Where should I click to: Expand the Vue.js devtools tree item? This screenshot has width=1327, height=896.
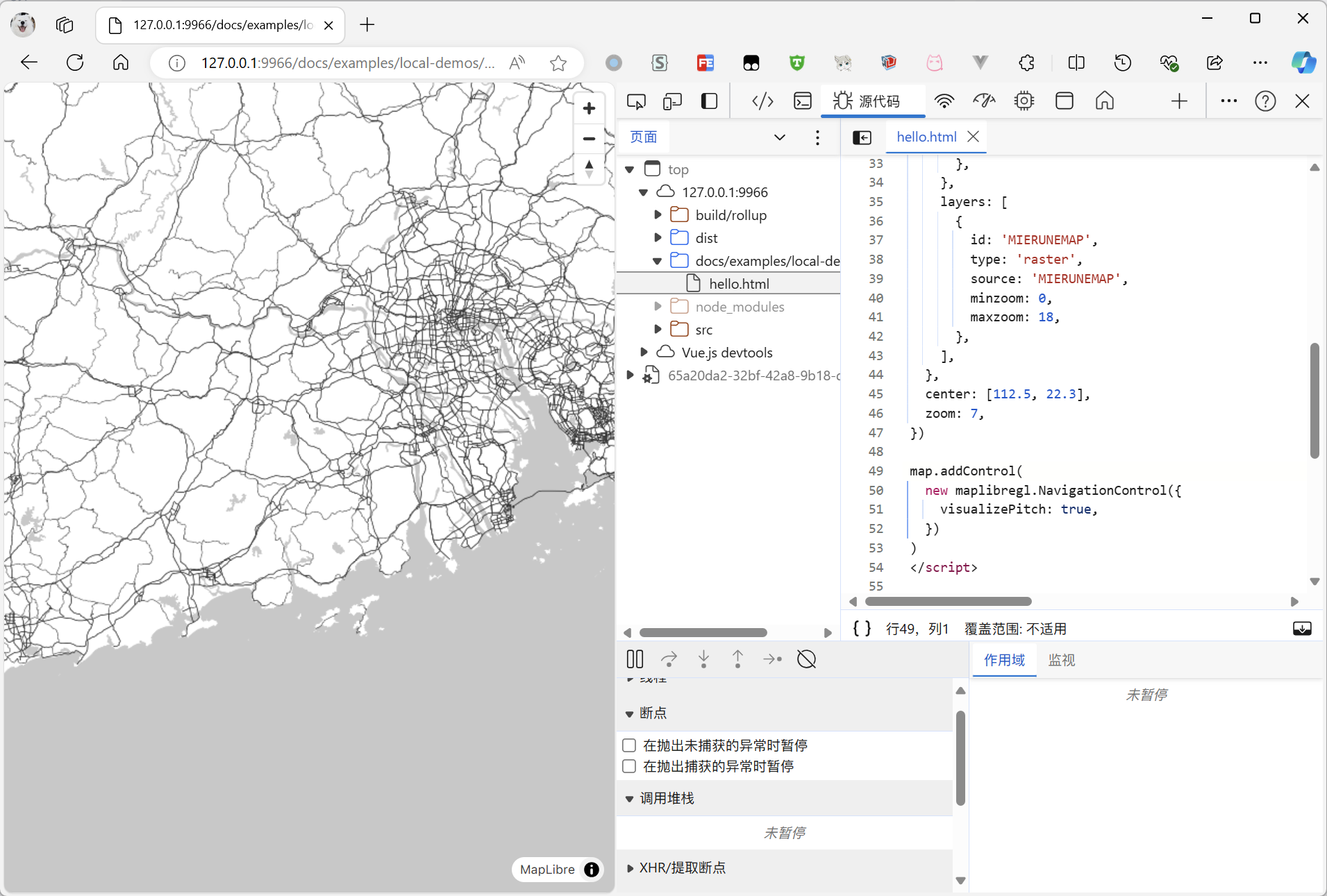tap(644, 352)
